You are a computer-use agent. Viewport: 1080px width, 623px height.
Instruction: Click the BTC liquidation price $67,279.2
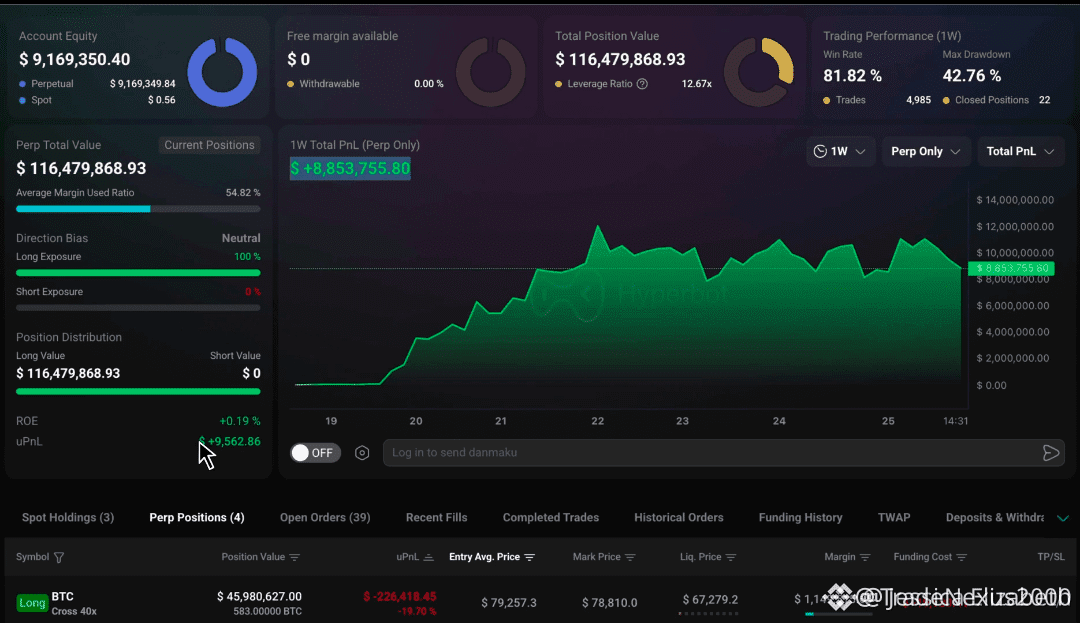tap(710, 600)
